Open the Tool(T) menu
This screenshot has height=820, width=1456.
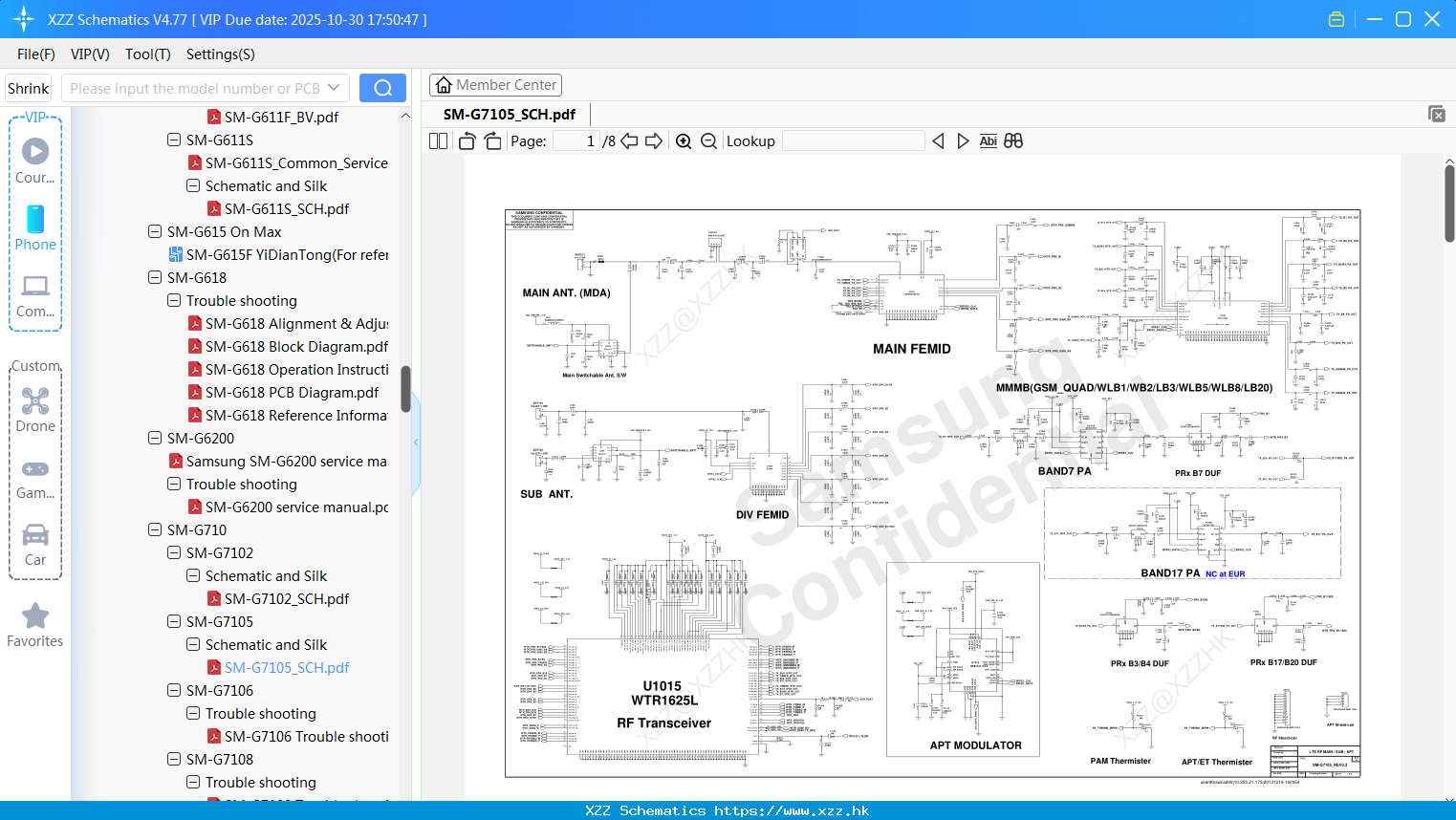tap(148, 54)
